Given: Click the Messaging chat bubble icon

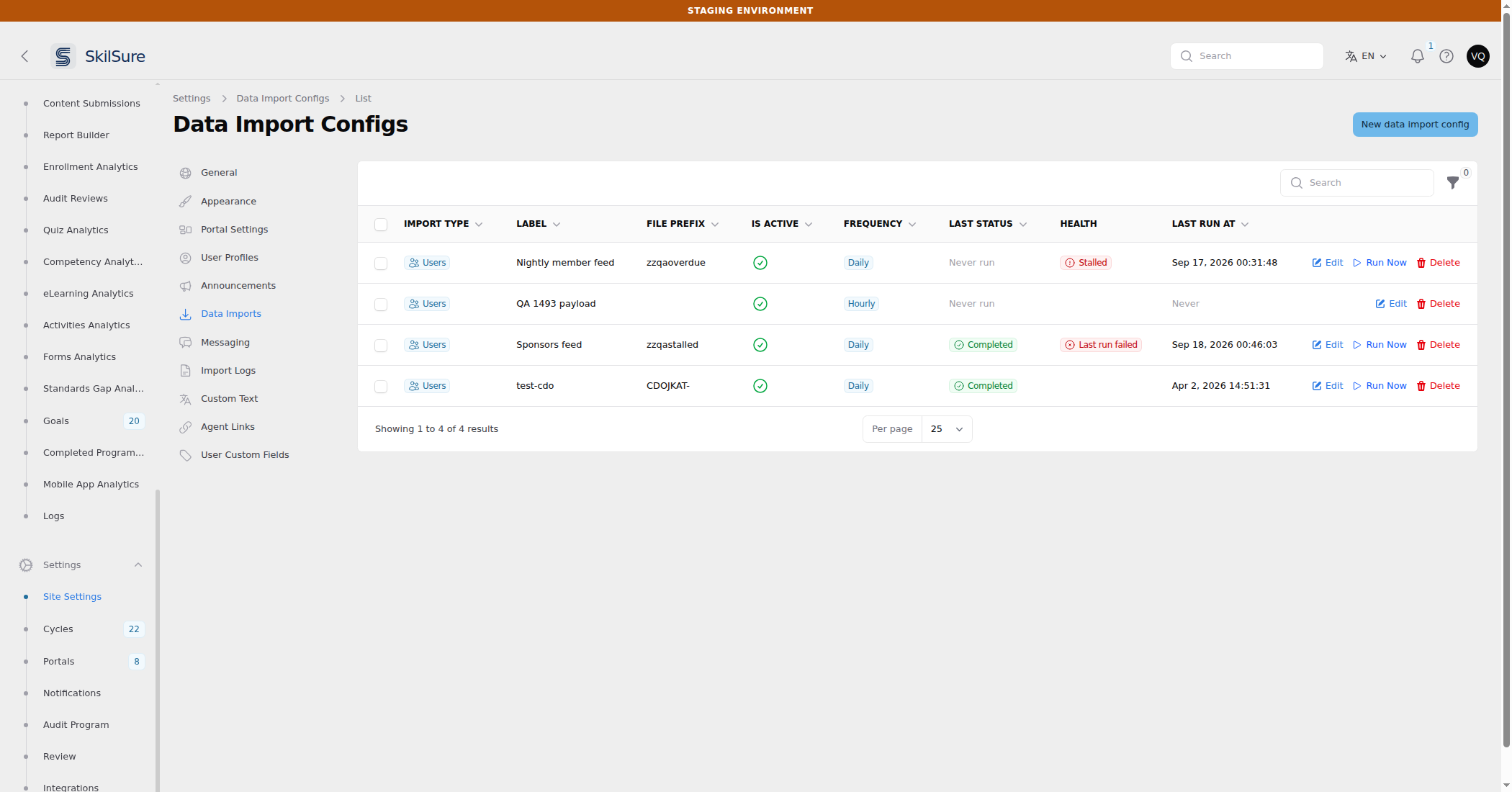Looking at the screenshot, I should click(185, 343).
